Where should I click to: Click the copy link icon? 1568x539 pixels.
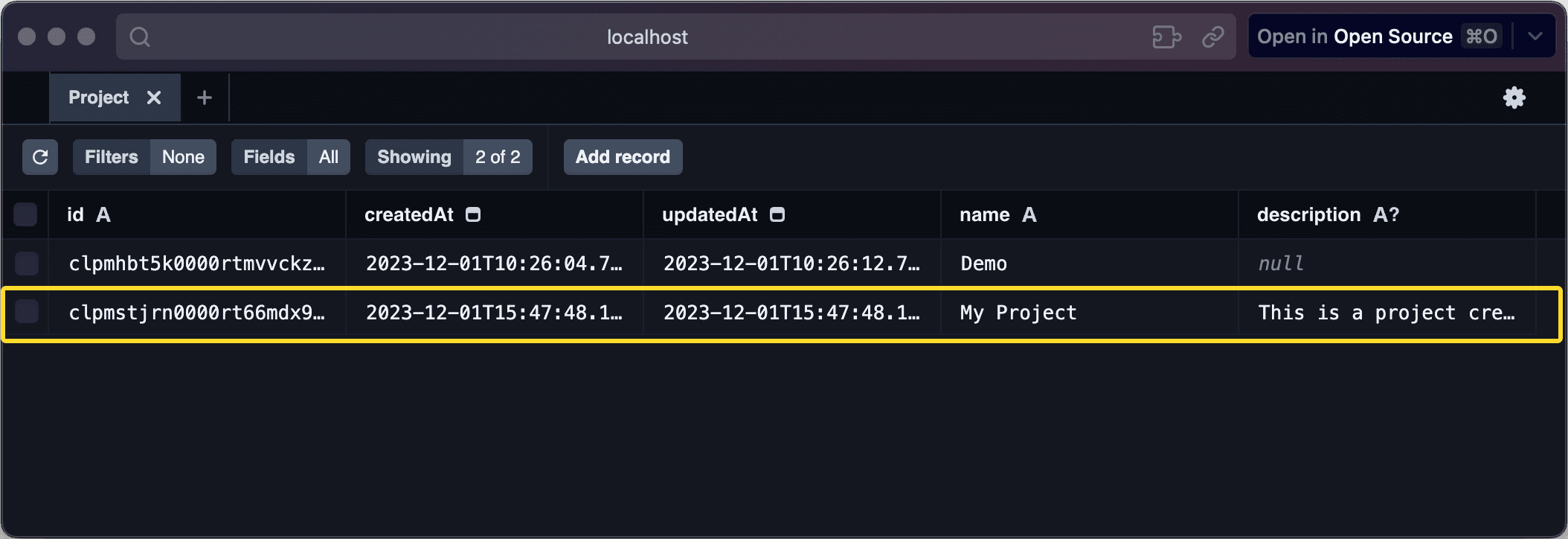pos(1212,36)
